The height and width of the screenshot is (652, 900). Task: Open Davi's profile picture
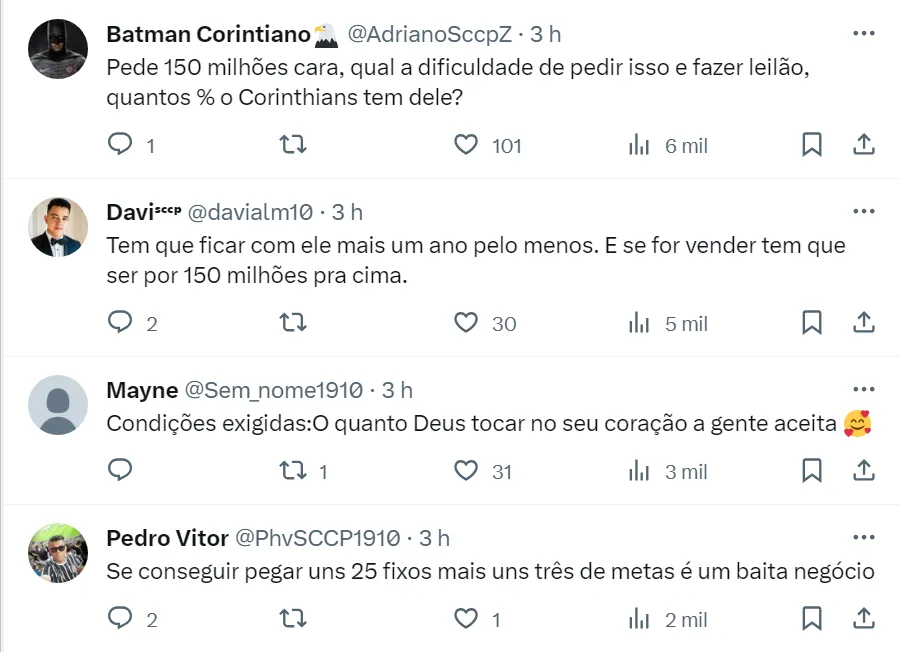(58, 226)
